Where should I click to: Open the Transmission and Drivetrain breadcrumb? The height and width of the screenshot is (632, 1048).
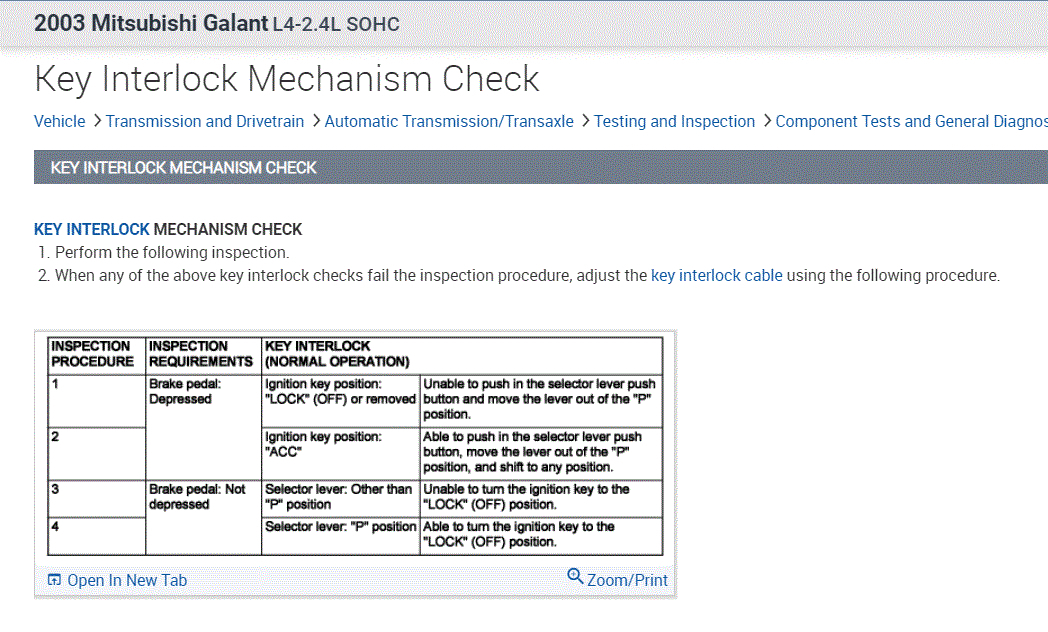205,121
